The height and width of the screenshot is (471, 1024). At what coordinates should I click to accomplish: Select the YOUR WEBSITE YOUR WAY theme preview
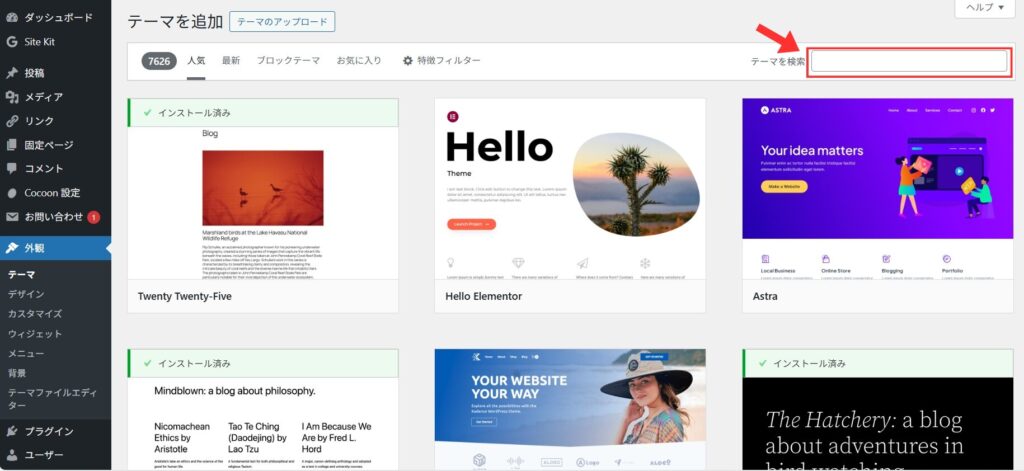tap(570, 410)
